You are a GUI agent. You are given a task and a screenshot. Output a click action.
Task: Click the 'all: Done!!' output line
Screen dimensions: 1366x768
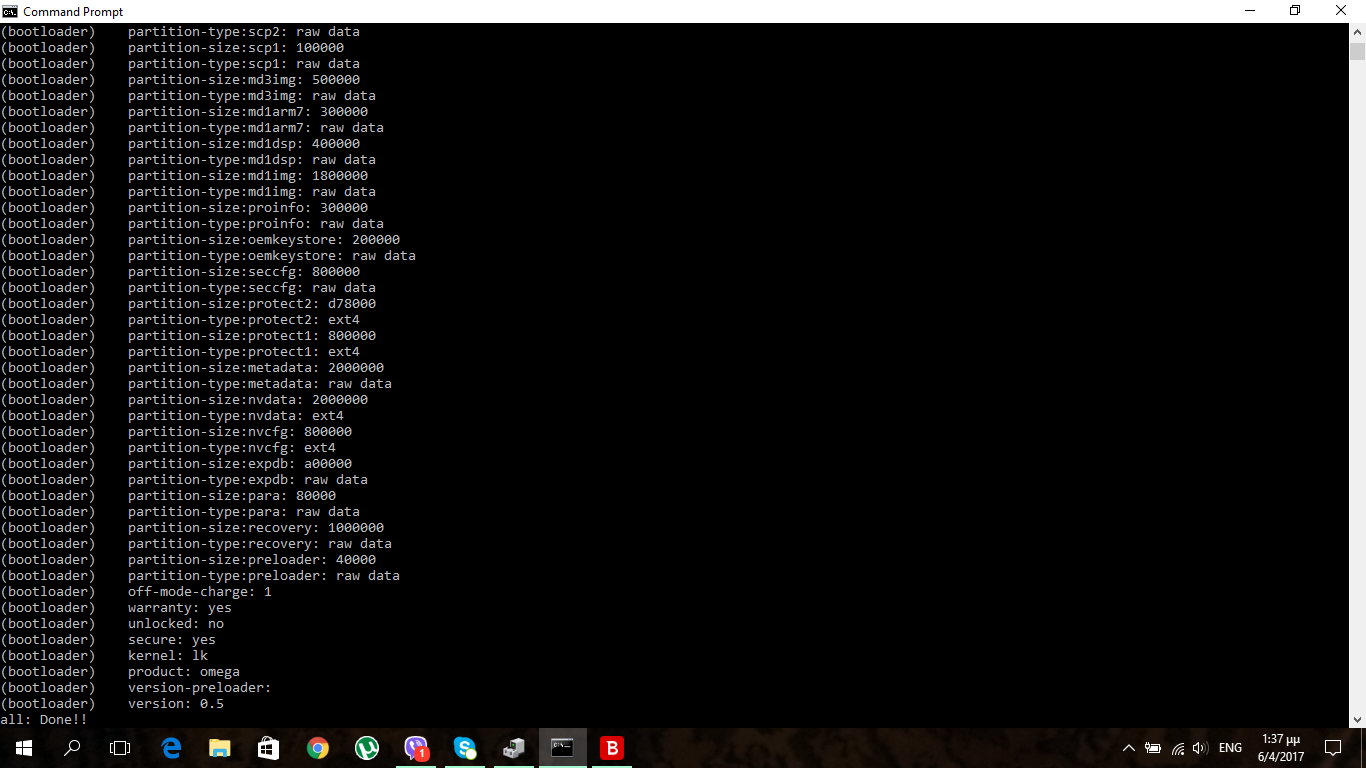pos(44,720)
